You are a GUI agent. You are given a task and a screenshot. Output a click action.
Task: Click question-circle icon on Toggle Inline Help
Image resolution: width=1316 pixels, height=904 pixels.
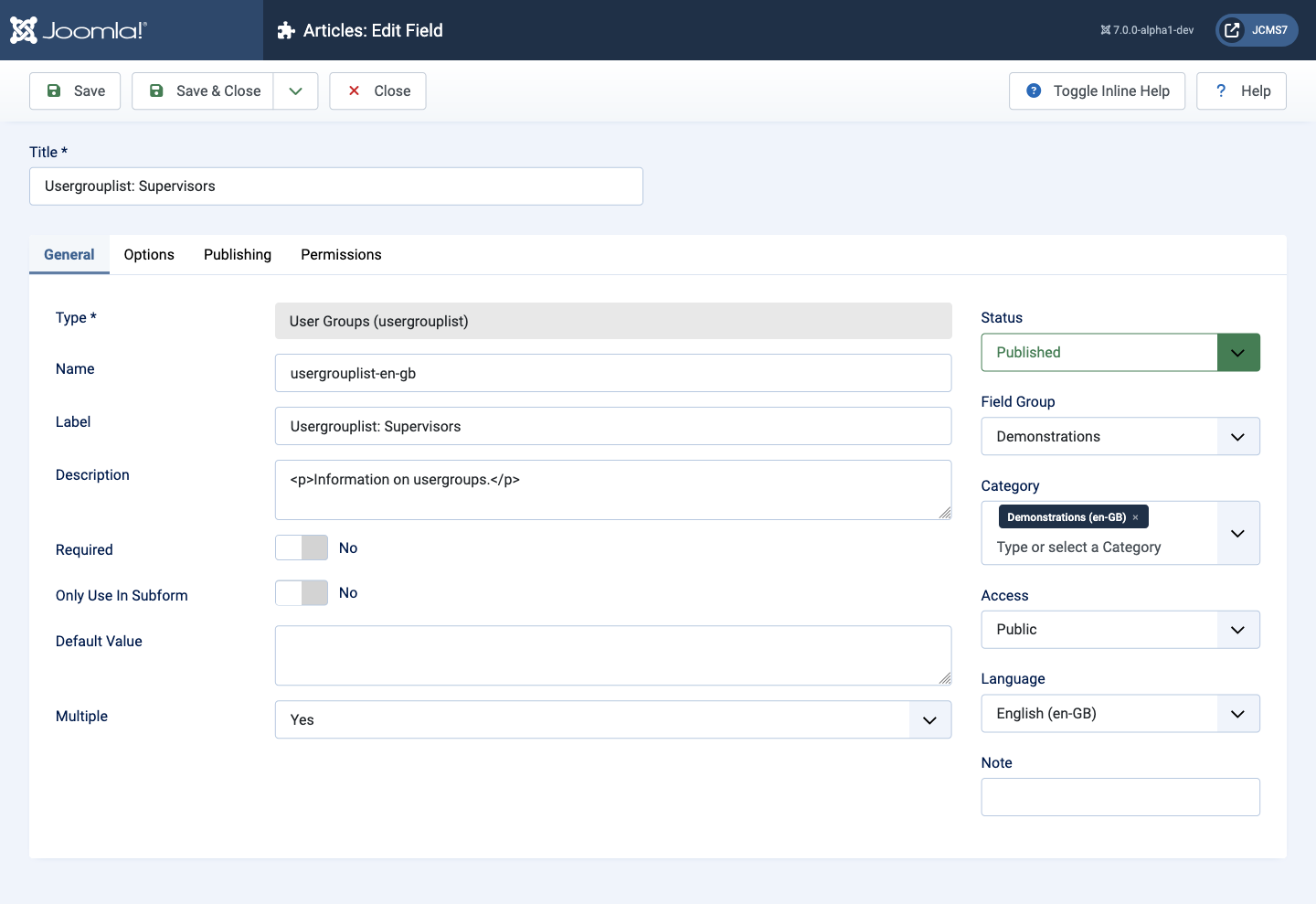[1034, 90]
